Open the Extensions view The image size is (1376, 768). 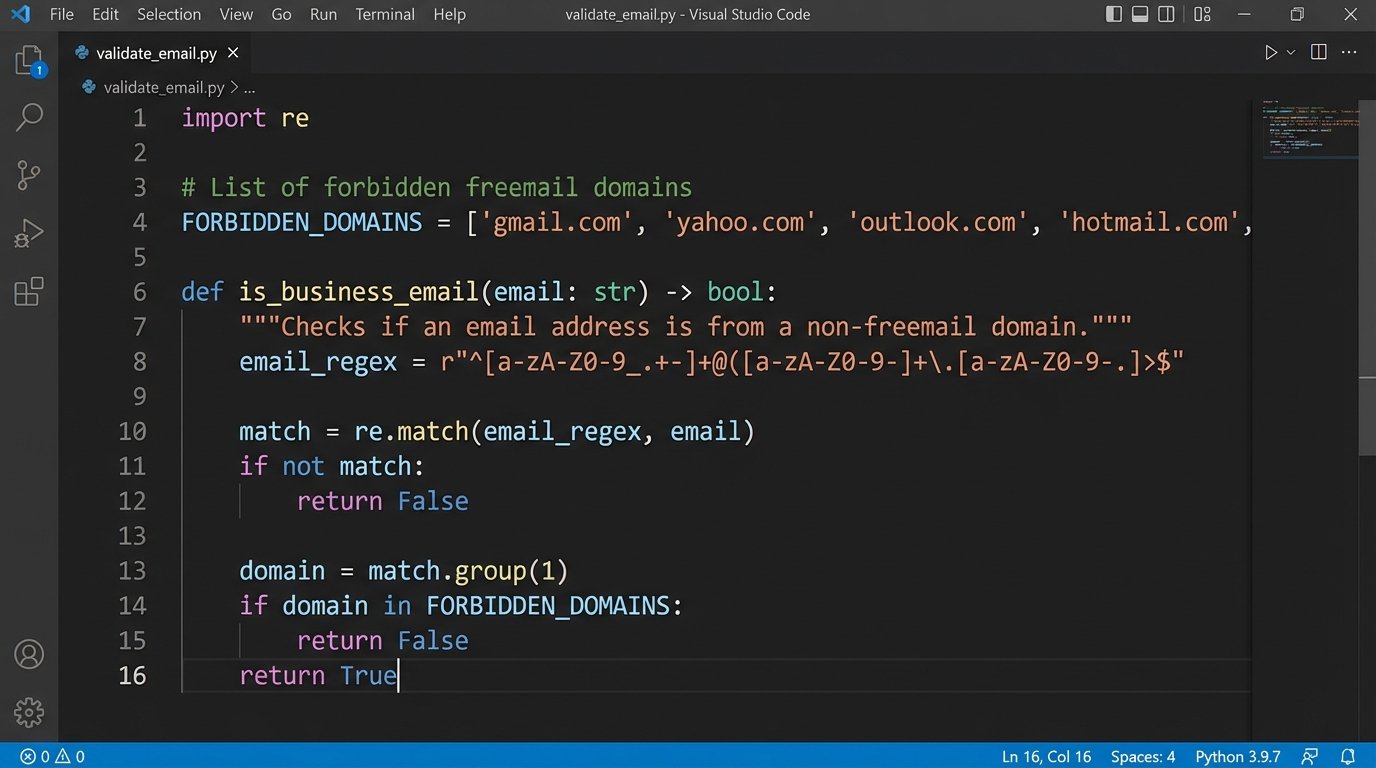[x=29, y=292]
